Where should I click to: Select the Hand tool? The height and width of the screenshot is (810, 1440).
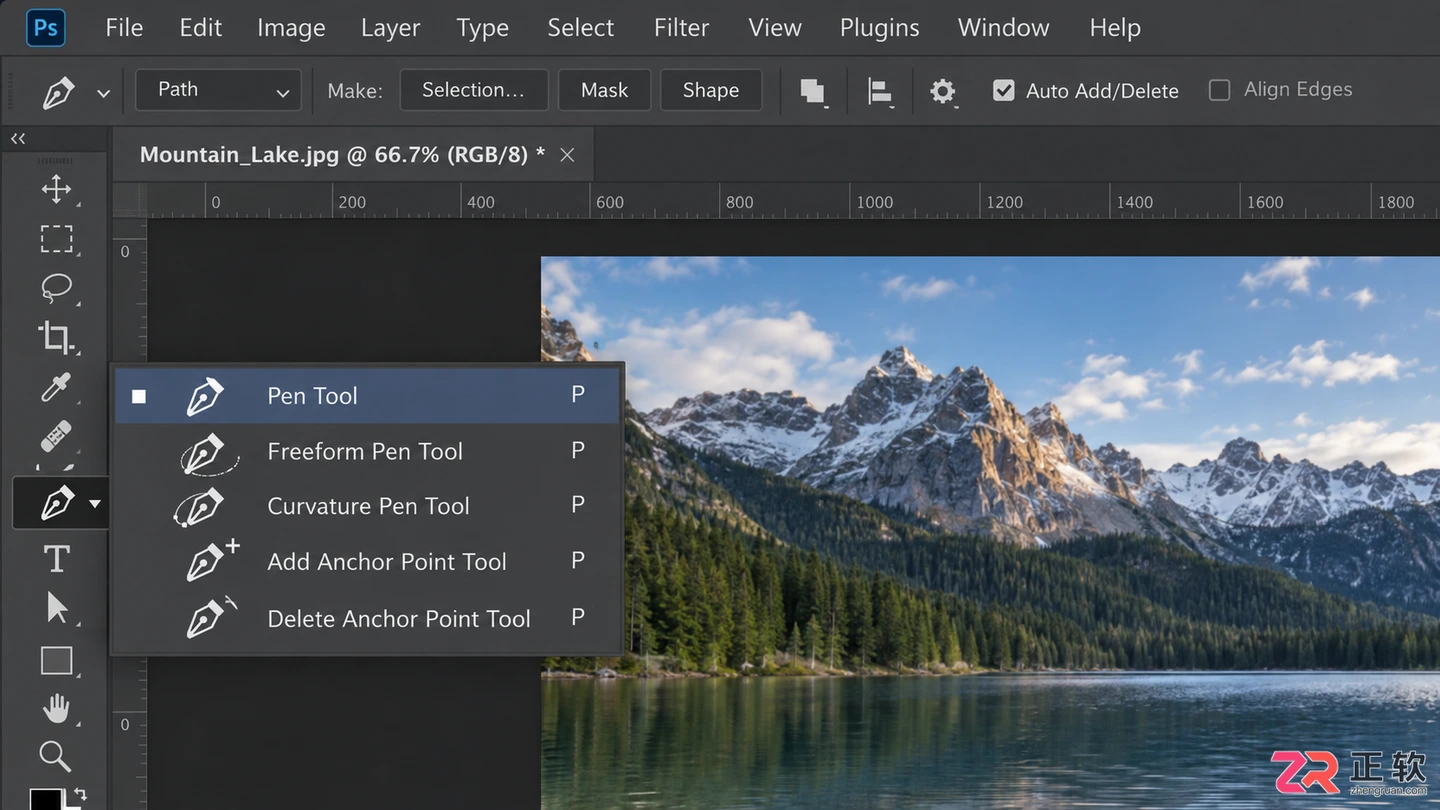pyautogui.click(x=56, y=708)
